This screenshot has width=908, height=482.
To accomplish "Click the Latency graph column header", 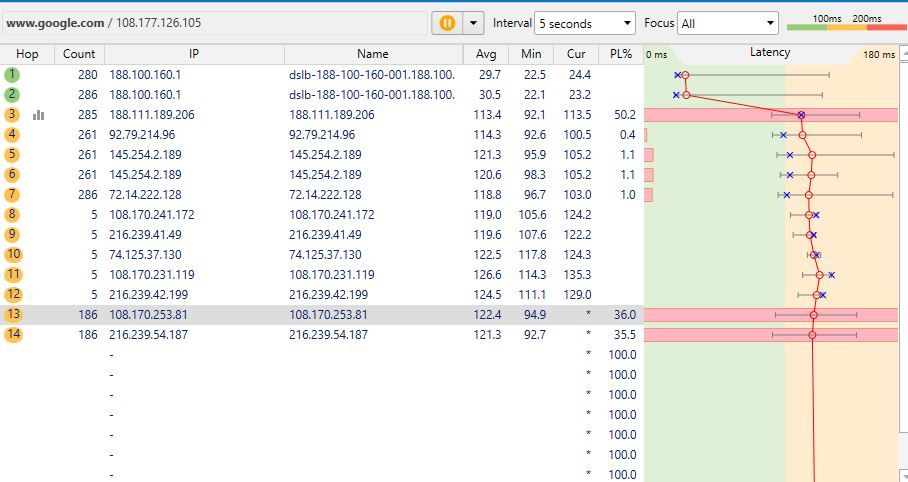I will [x=770, y=53].
